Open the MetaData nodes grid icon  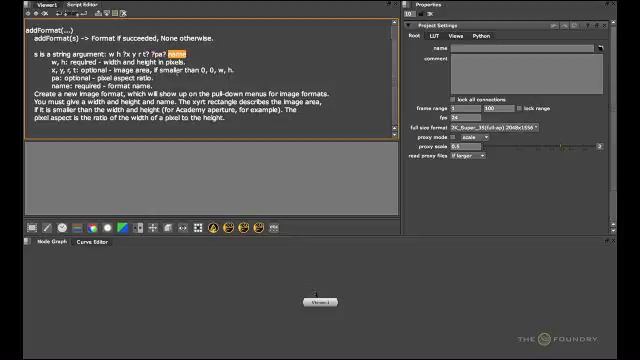[198, 228]
